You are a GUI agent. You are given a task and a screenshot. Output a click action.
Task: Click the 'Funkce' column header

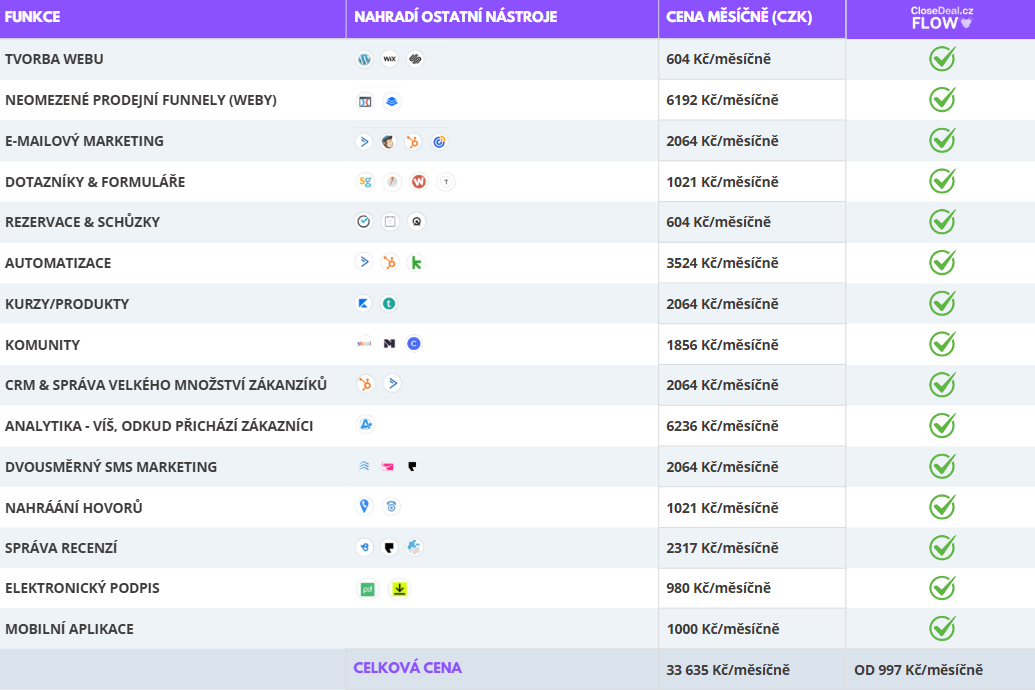33,17
